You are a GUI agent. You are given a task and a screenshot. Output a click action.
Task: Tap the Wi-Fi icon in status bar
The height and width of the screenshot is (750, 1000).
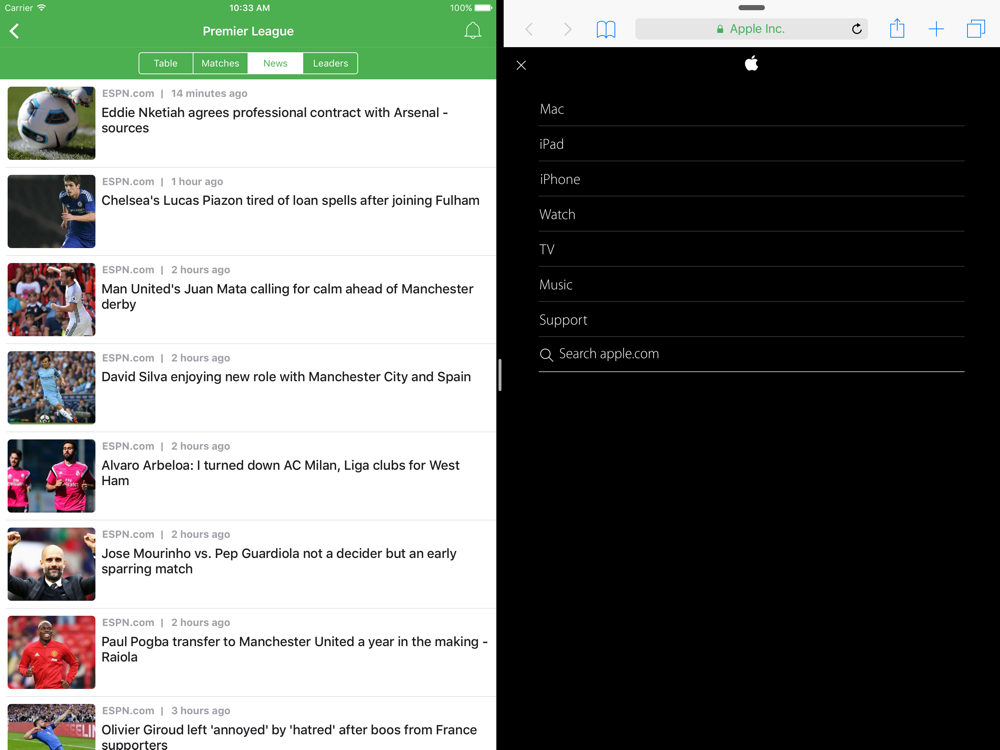[41, 8]
